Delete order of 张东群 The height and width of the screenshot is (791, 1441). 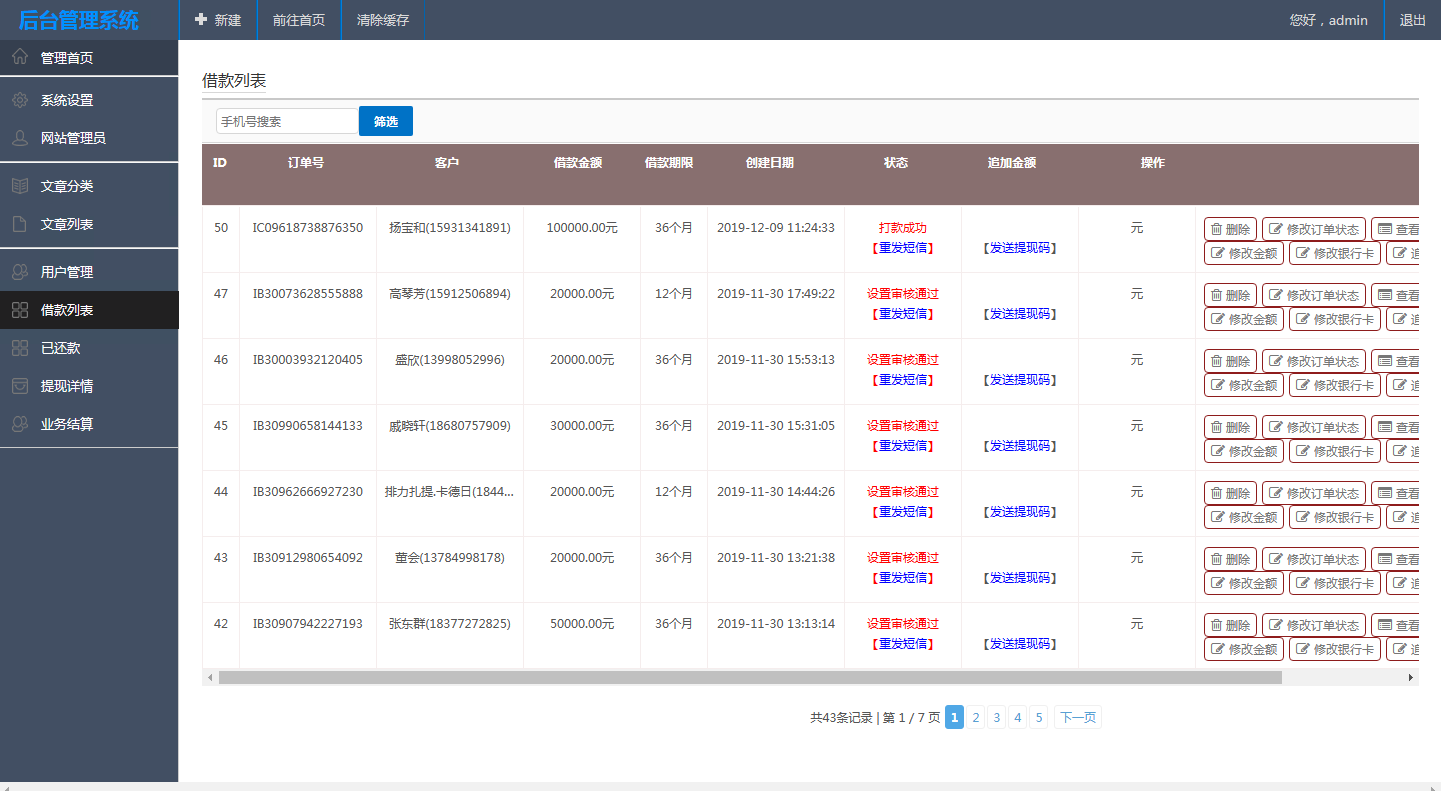(x=1230, y=625)
